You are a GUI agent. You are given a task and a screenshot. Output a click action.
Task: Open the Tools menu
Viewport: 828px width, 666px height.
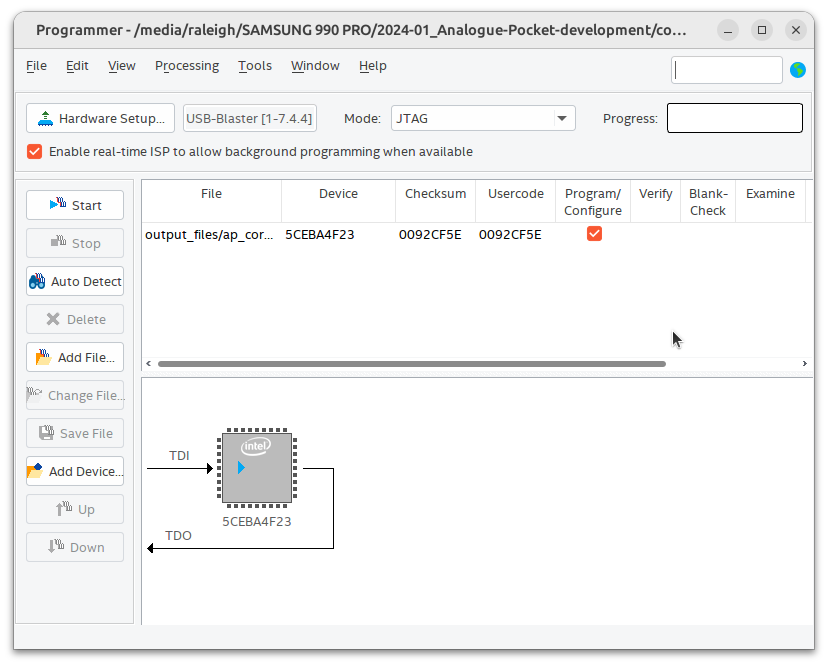(x=255, y=66)
